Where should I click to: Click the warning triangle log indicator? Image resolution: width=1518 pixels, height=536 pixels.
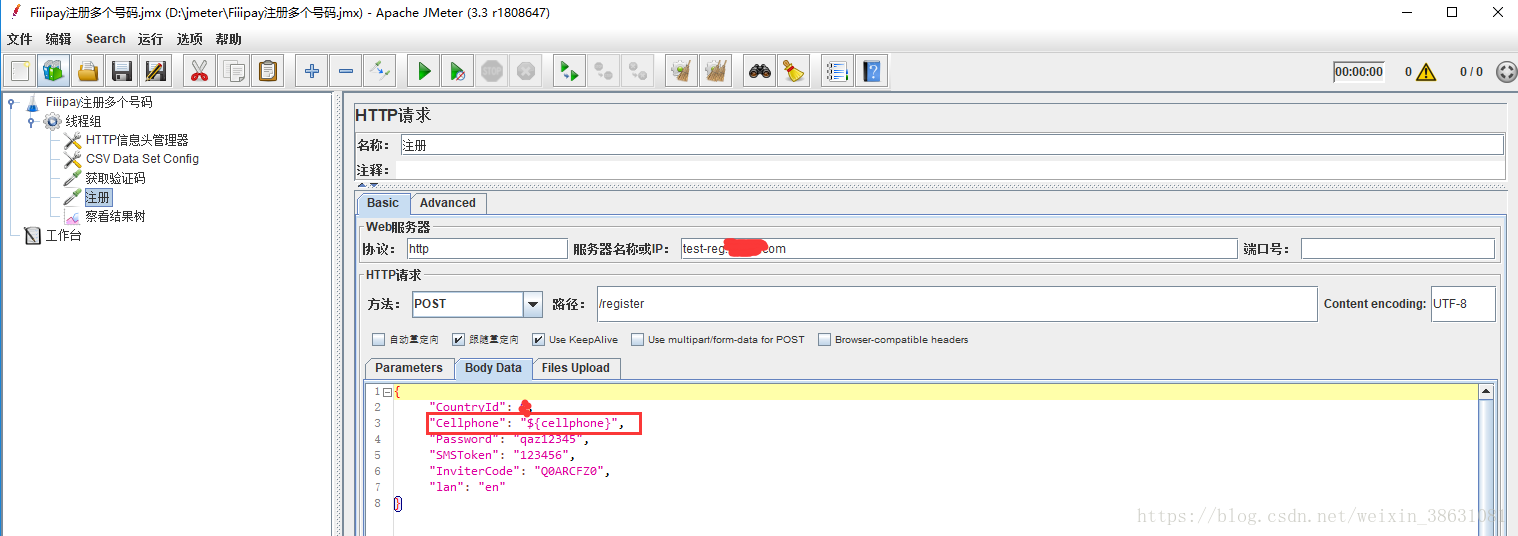(1426, 72)
